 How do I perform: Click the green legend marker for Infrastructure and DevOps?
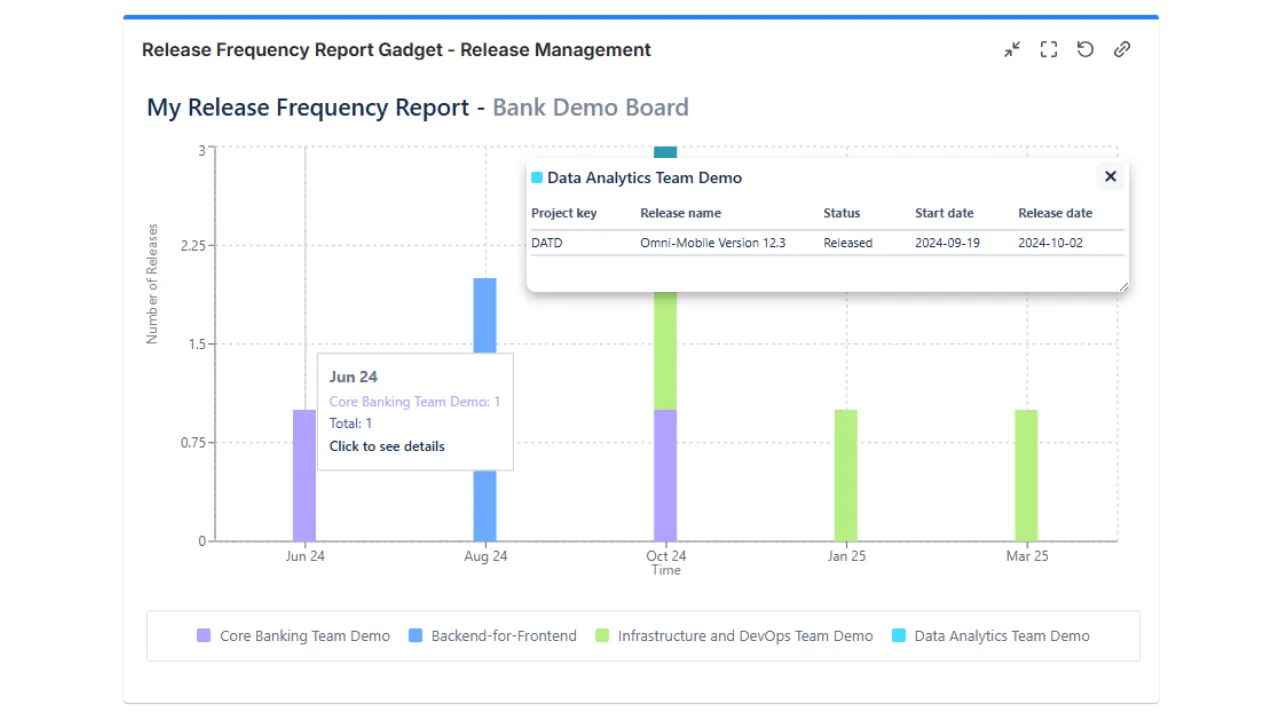tap(601, 635)
